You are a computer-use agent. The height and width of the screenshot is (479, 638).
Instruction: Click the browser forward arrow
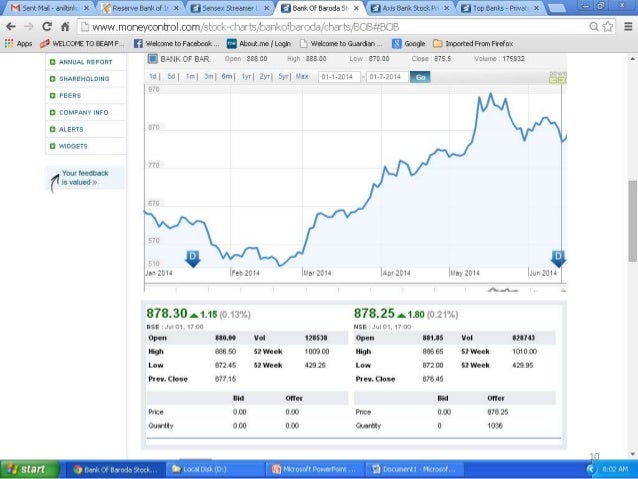click(x=28, y=27)
